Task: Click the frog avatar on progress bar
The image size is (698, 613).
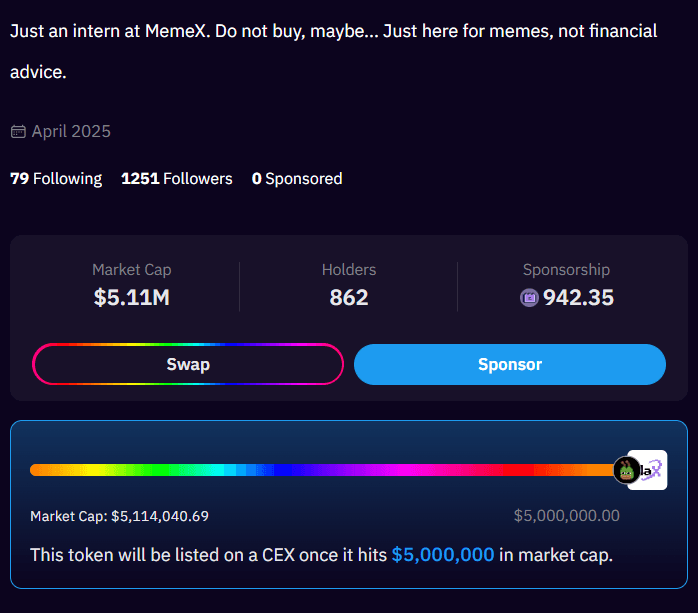Action: (x=627, y=470)
